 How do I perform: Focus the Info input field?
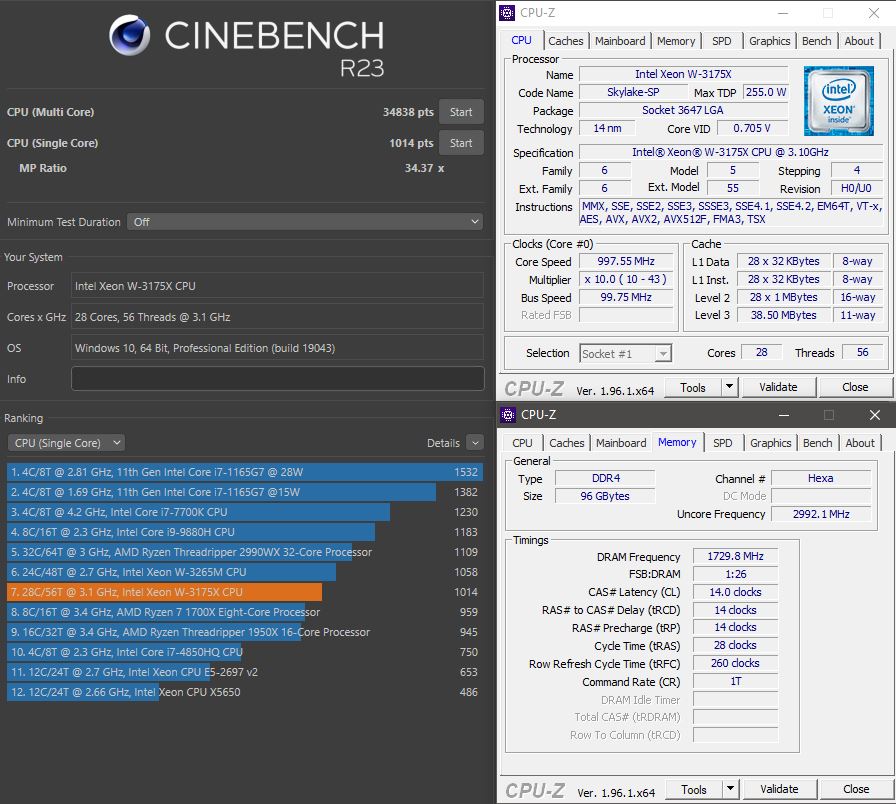(x=278, y=379)
